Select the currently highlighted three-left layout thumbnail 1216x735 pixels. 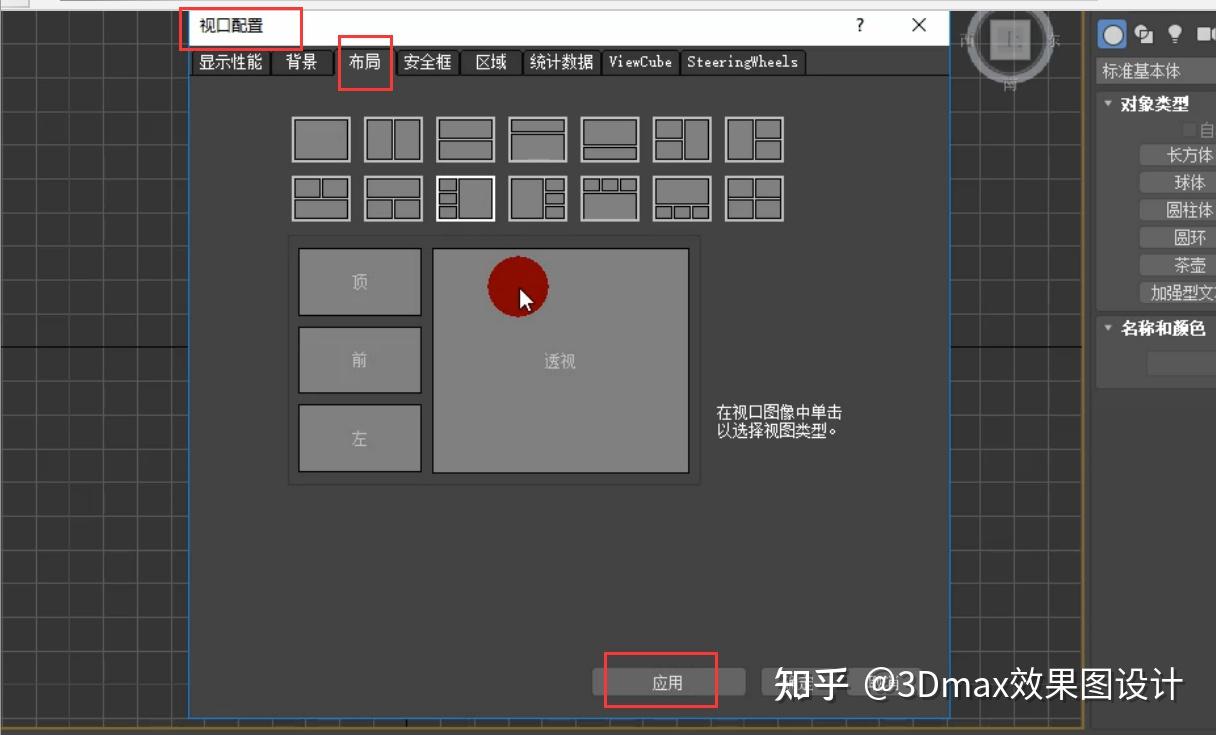465,197
